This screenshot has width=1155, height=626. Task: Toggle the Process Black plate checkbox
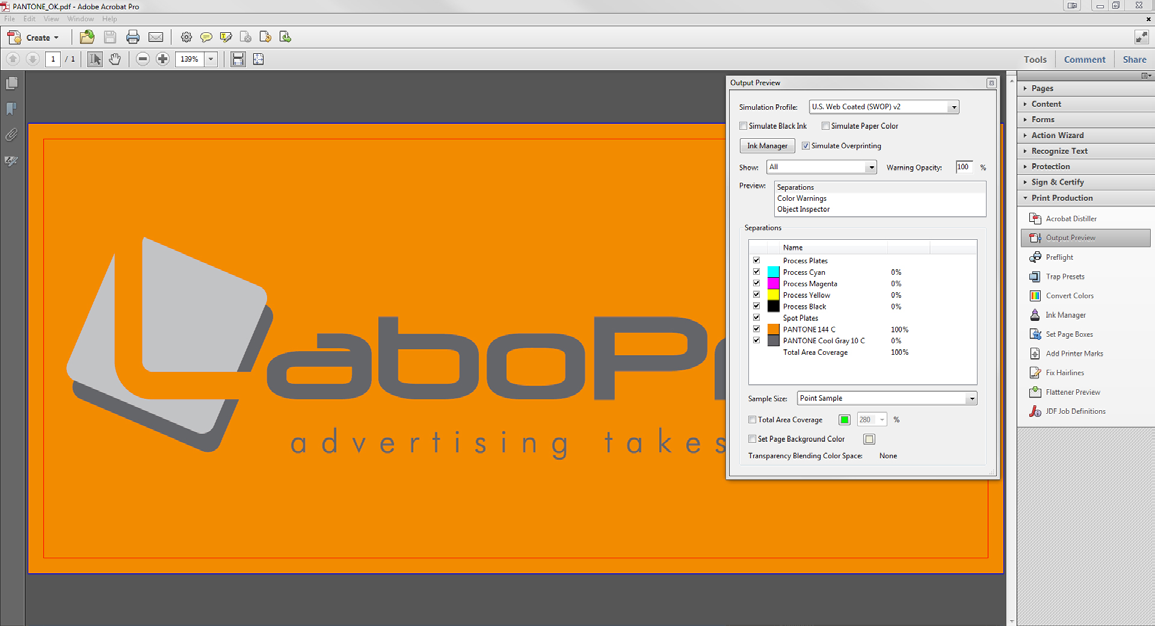(756, 306)
